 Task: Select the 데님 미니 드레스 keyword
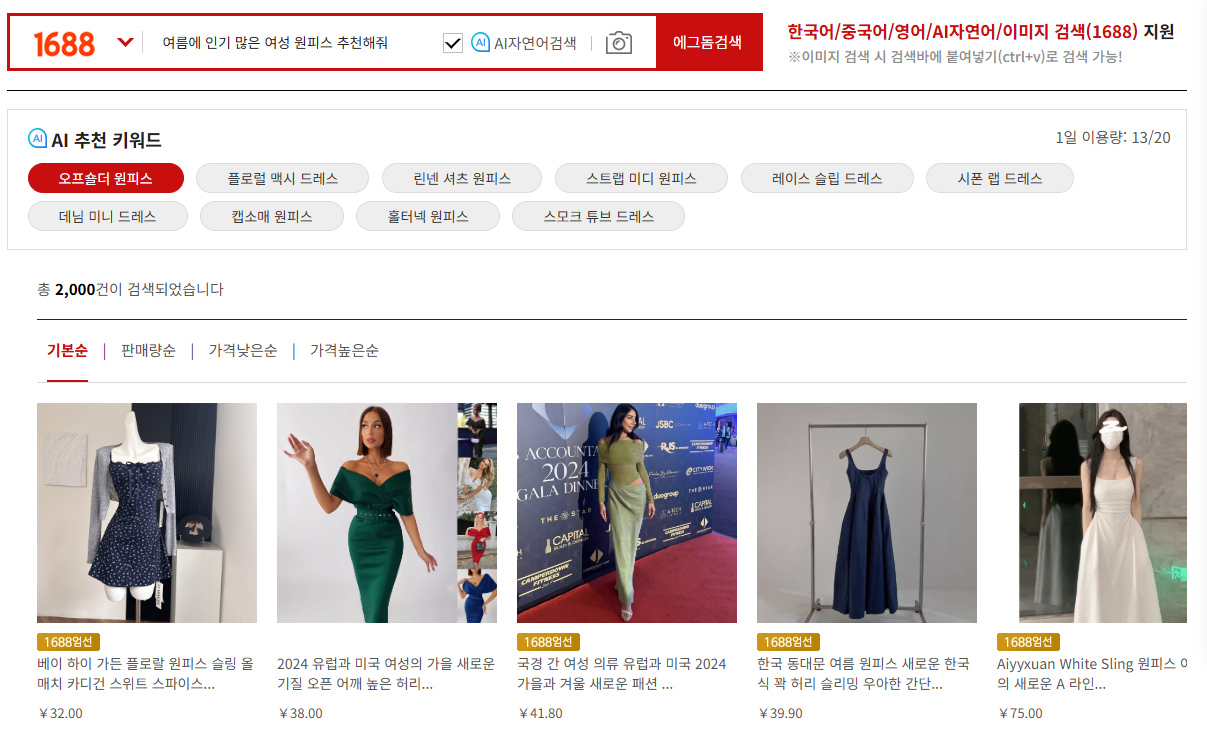tap(107, 216)
